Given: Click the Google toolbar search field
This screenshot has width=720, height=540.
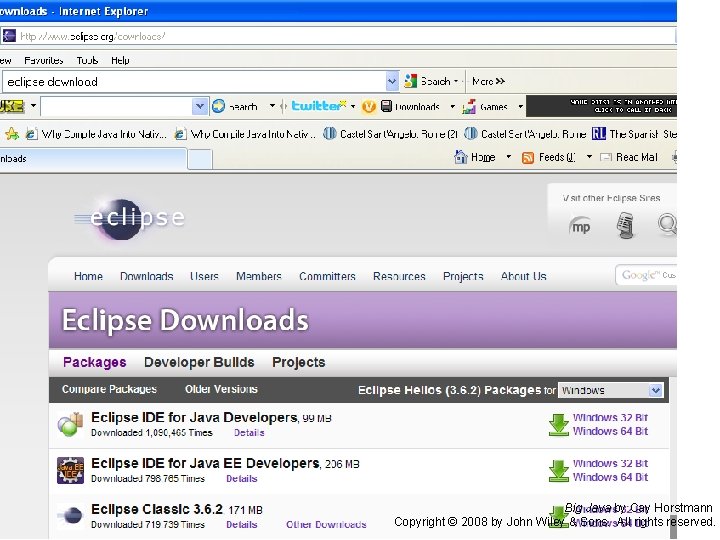Looking at the screenshot, I should pos(194,82).
